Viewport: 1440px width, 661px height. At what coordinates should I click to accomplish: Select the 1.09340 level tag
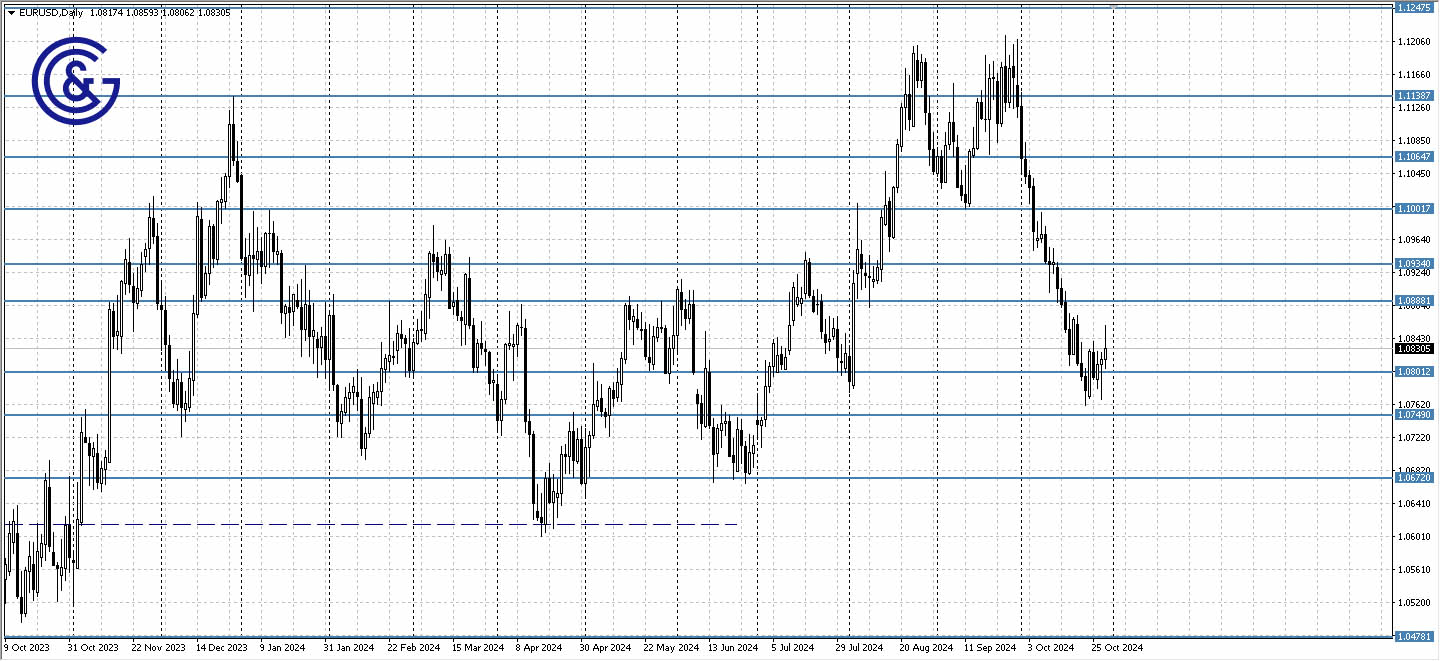point(1416,263)
